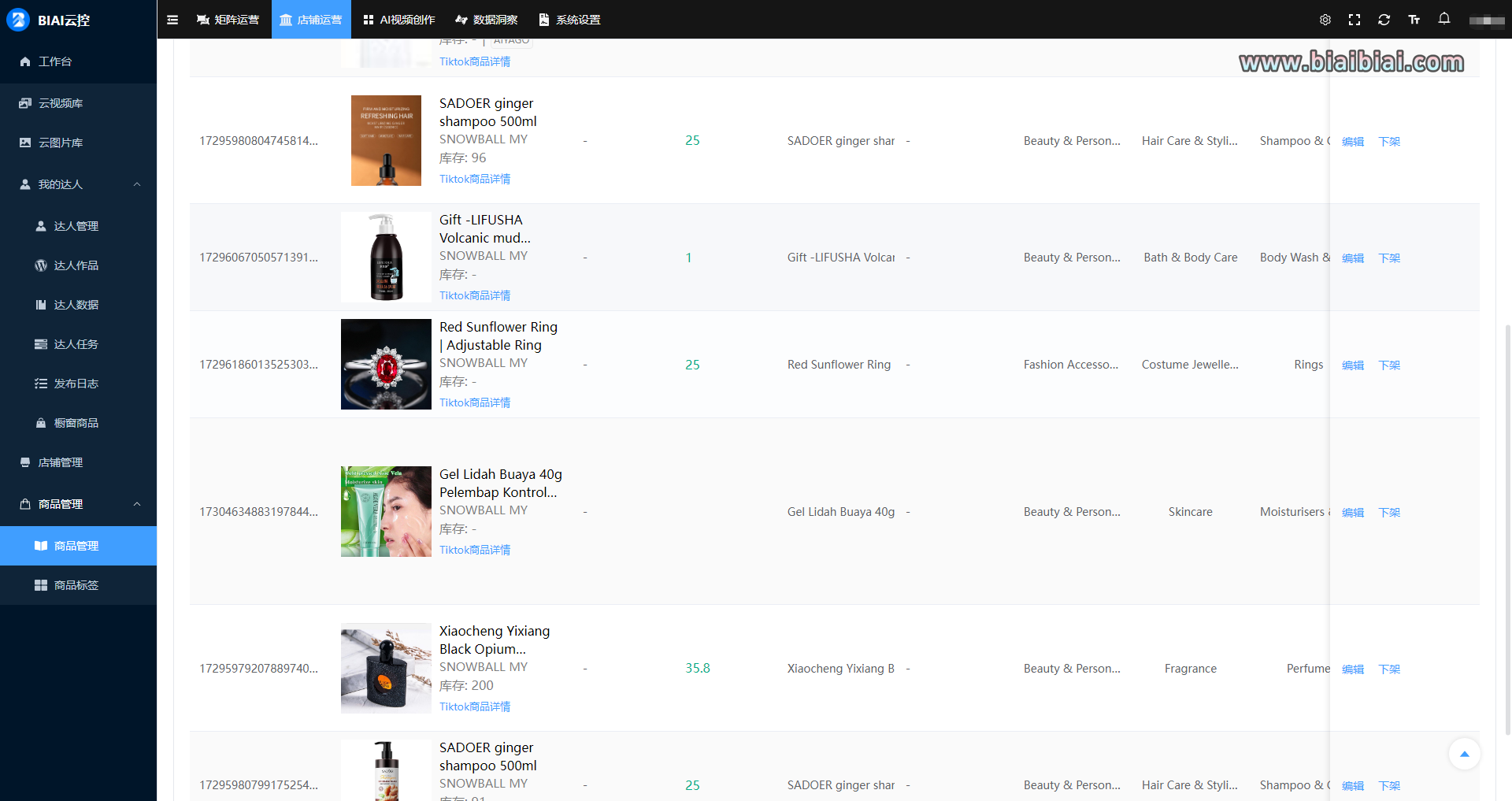Viewport: 1512px width, 801px height.
Task: Collapse the sidebar with hamburger icon
Action: click(x=172, y=20)
